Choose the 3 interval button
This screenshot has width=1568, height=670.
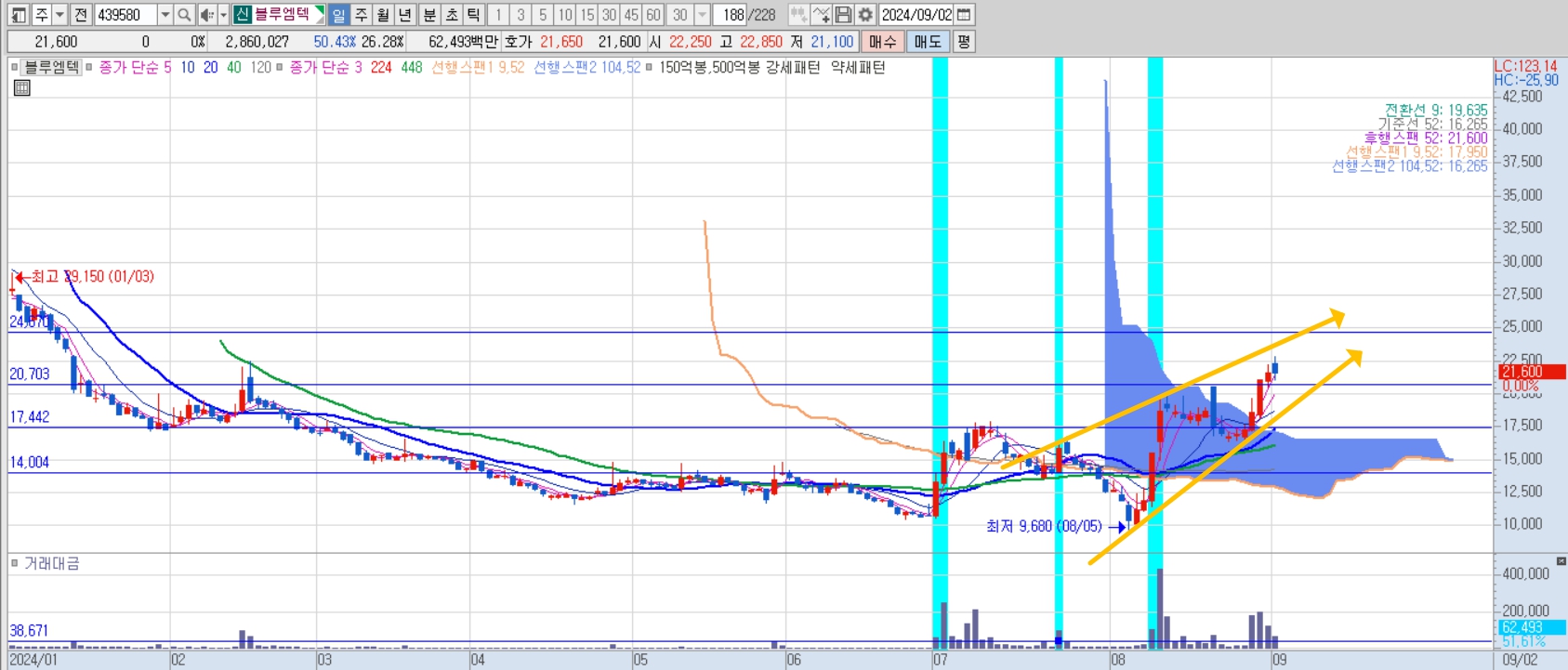[520, 15]
